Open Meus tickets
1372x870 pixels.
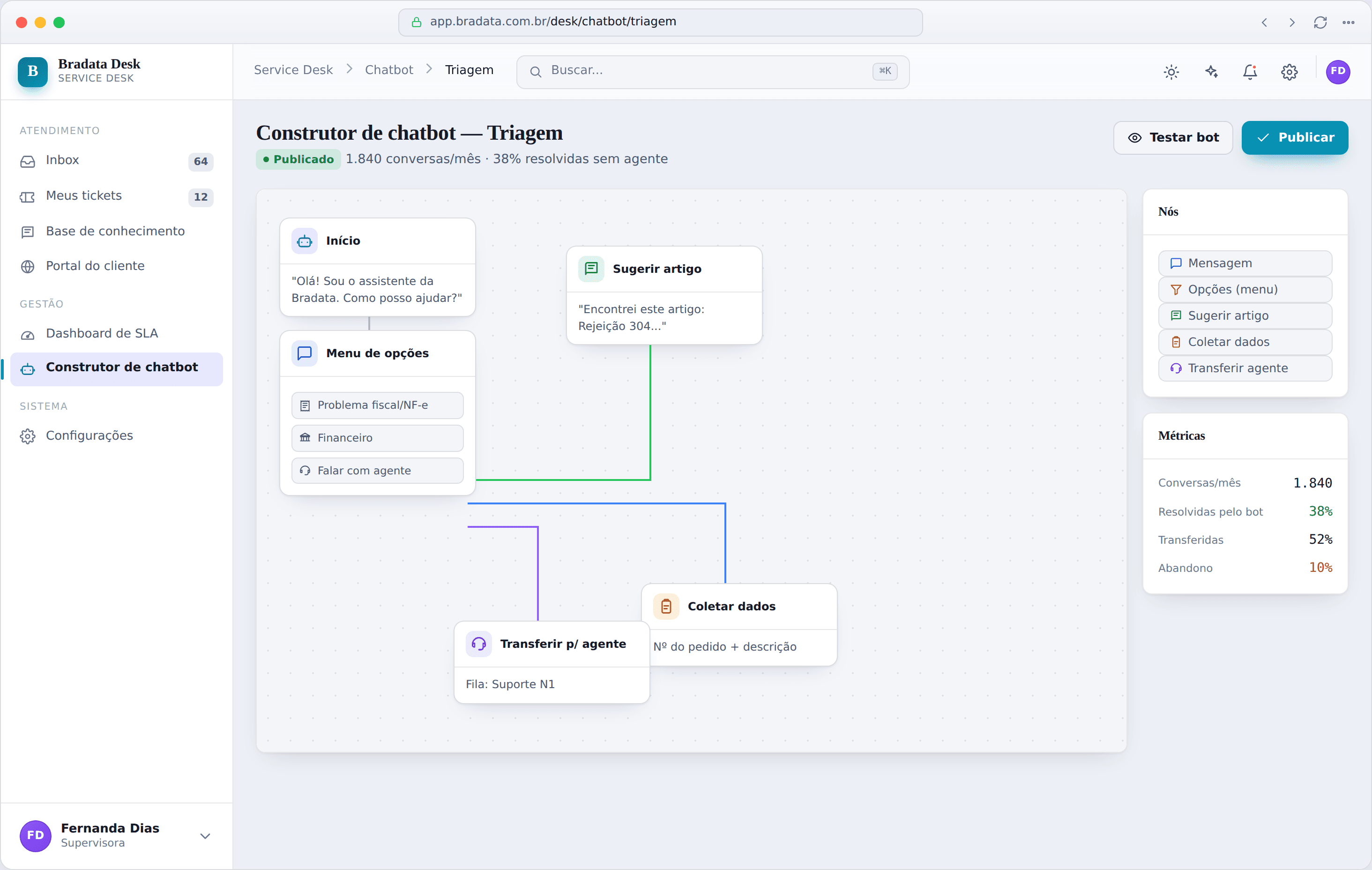click(x=116, y=196)
